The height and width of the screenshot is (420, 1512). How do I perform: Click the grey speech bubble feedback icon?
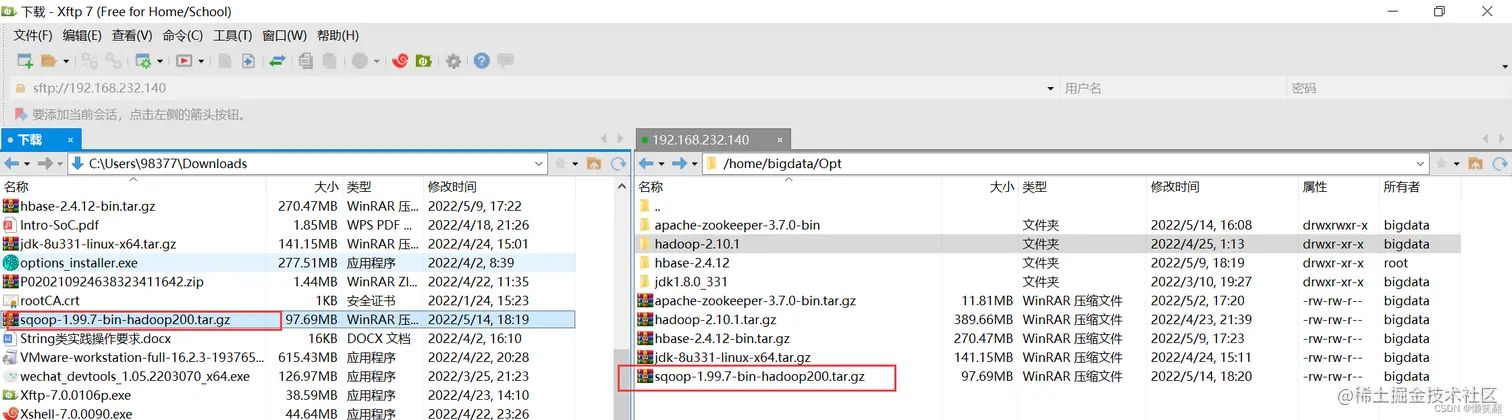[506, 61]
